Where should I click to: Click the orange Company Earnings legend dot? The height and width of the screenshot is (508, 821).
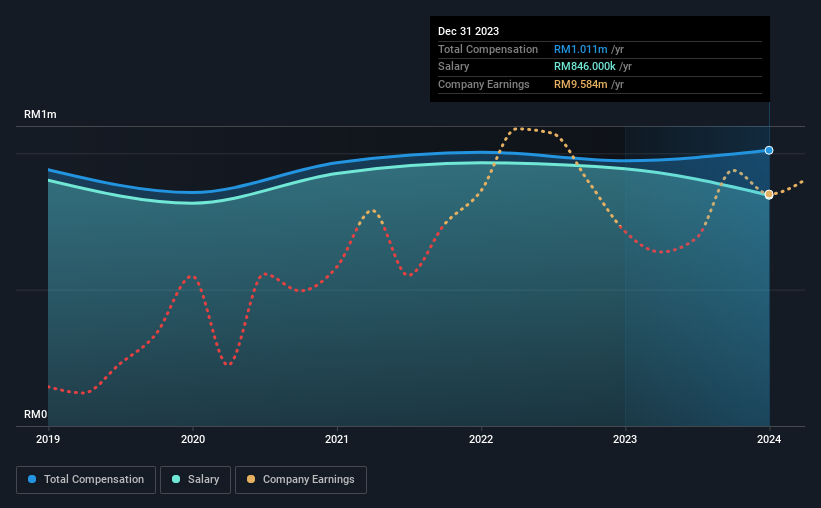coord(251,479)
